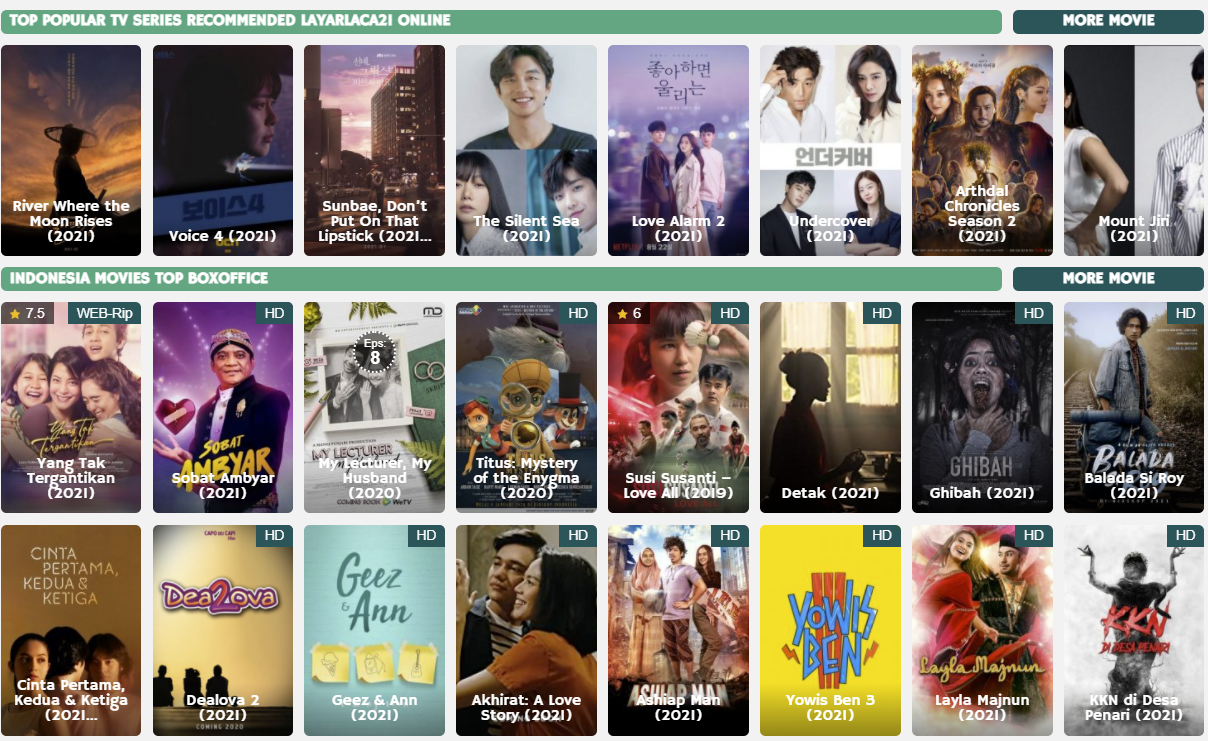The width and height of the screenshot is (1208, 741).
Task: Click HD badge on KKN di Desa Penari
Action: point(1185,536)
